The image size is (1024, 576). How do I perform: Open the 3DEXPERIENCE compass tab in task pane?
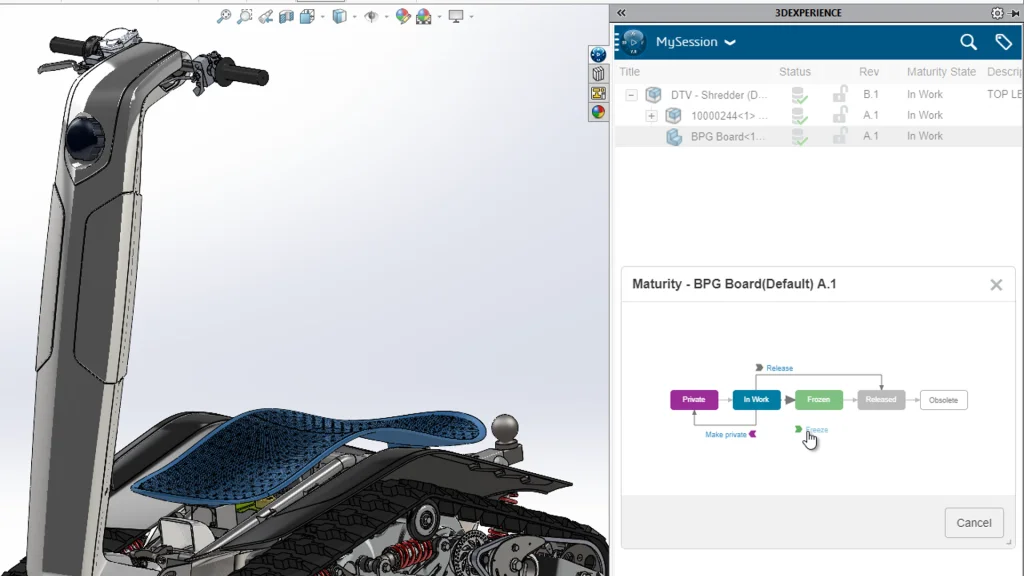(x=598, y=55)
